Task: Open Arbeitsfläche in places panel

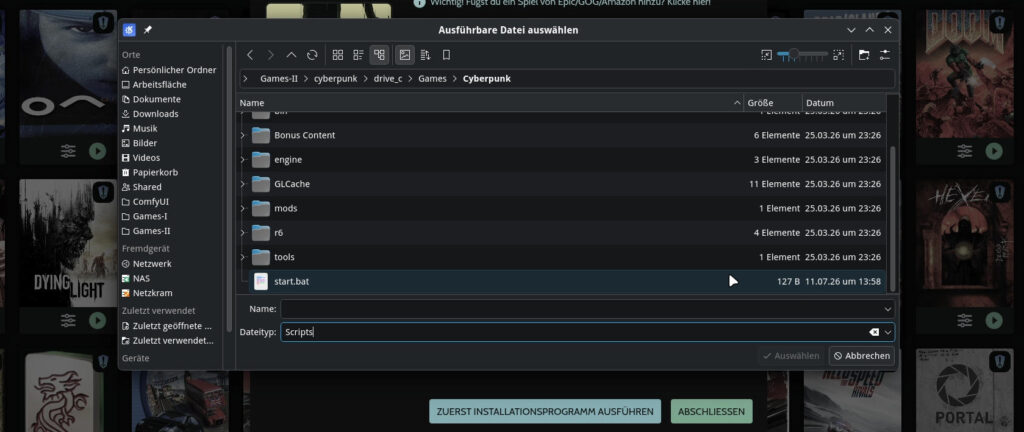Action: pyautogui.click(x=153, y=85)
